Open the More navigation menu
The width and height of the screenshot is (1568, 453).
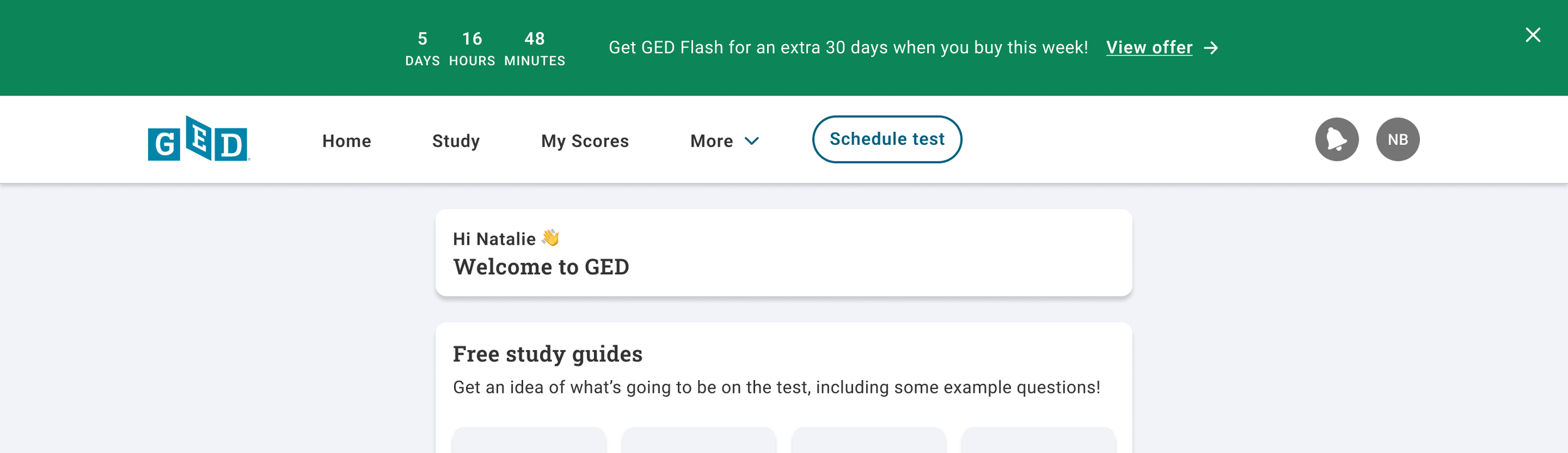pos(724,141)
